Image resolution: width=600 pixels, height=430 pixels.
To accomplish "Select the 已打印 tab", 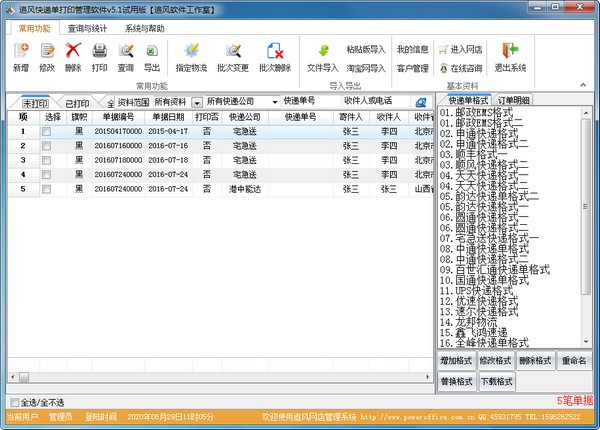I will pyautogui.click(x=77, y=103).
